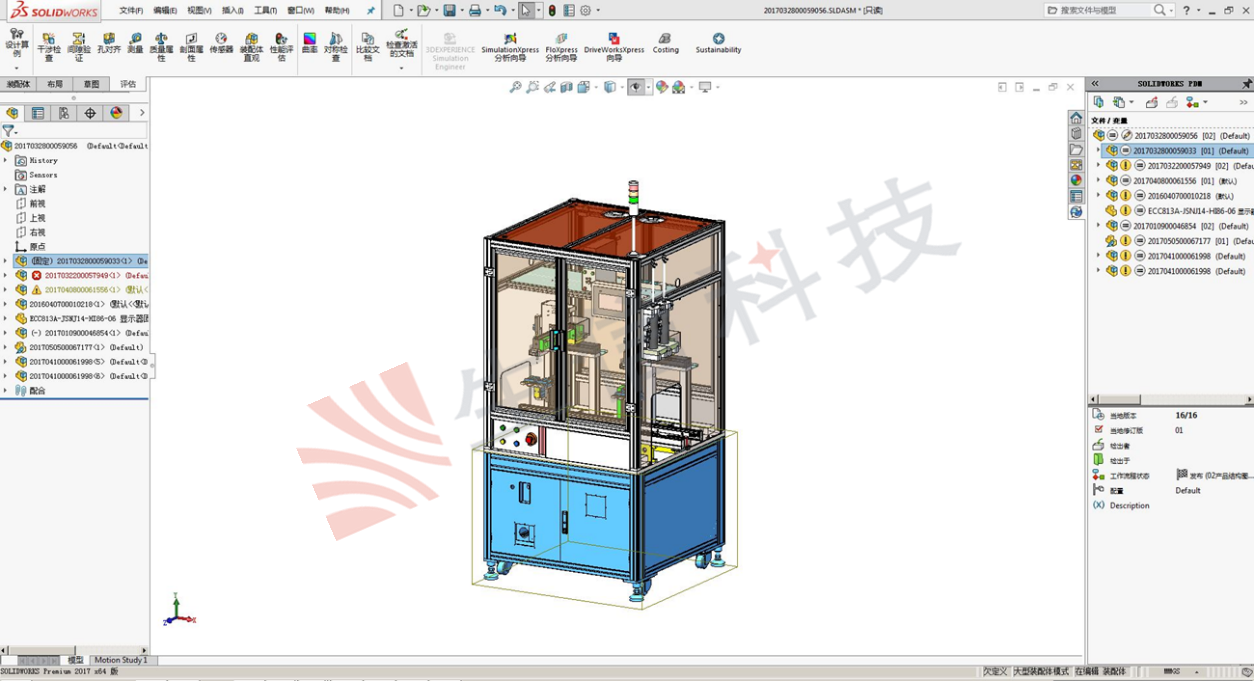Activate the 测量 measure tool
Screen dimensions: 1254x681
(x=135, y=43)
